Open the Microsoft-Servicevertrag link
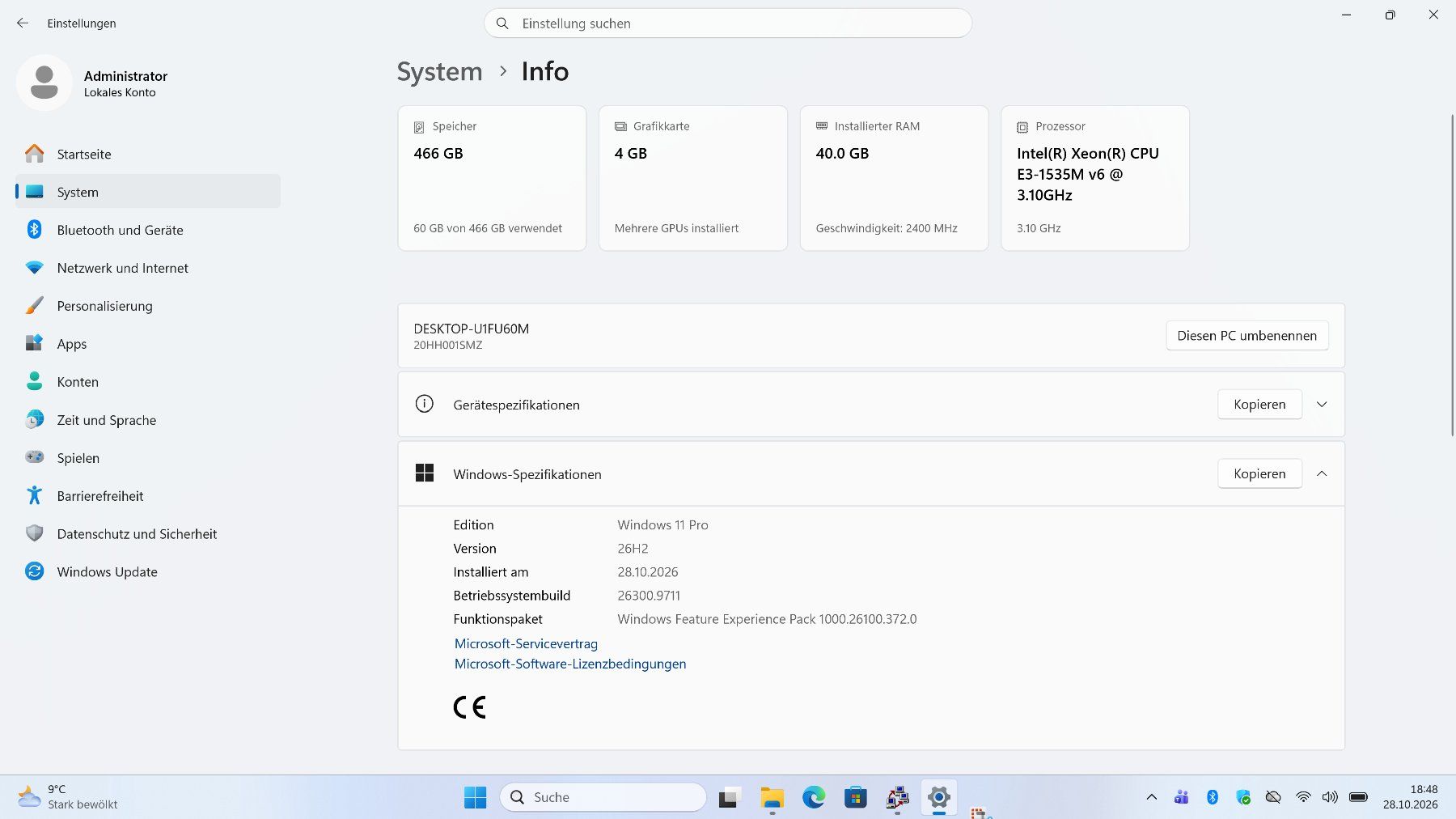This screenshot has height=819, width=1456. [x=526, y=644]
